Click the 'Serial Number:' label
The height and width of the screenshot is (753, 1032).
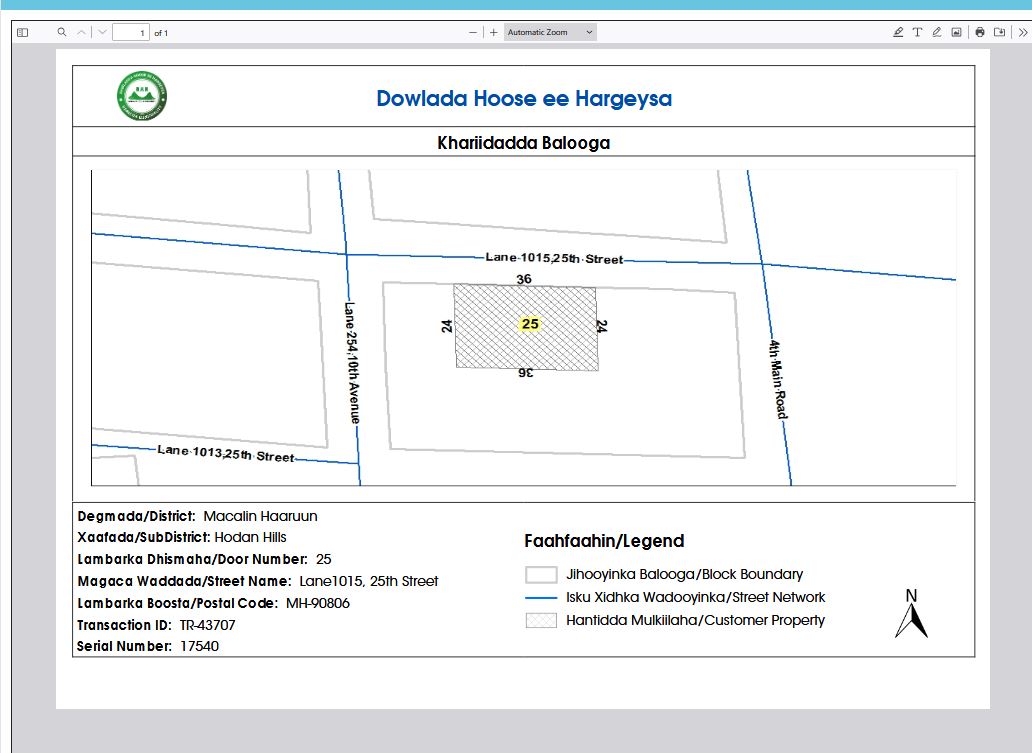(124, 646)
